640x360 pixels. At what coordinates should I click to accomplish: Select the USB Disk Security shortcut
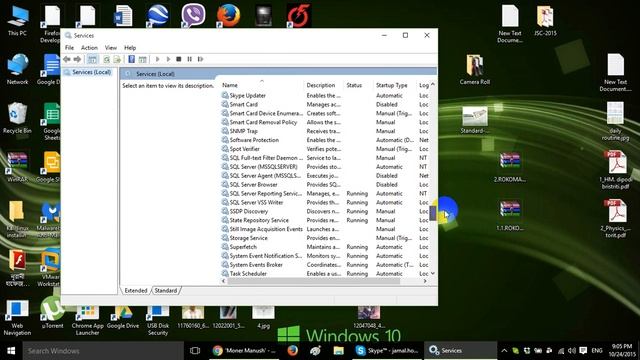[158, 321]
